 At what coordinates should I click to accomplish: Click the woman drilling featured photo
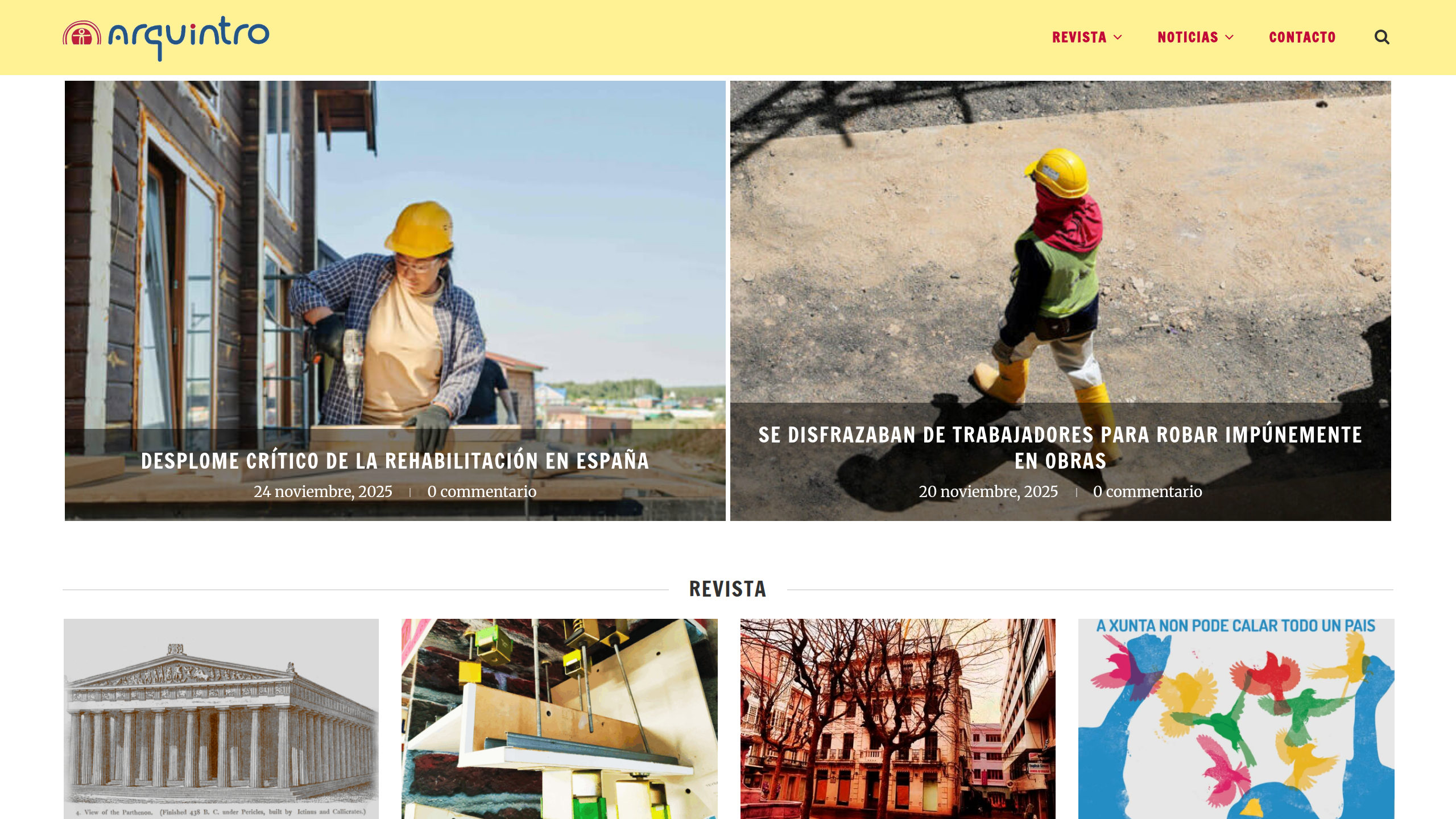pyautogui.click(x=395, y=256)
